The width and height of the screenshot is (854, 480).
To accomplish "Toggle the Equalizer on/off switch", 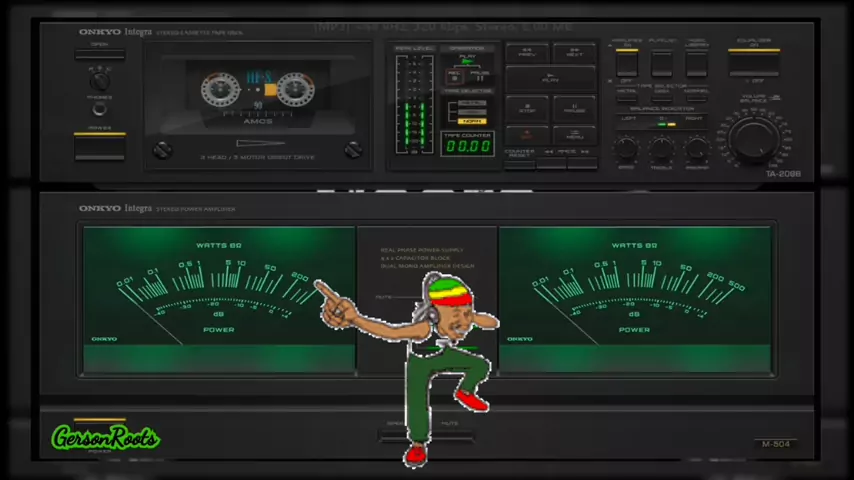I will coord(753,62).
